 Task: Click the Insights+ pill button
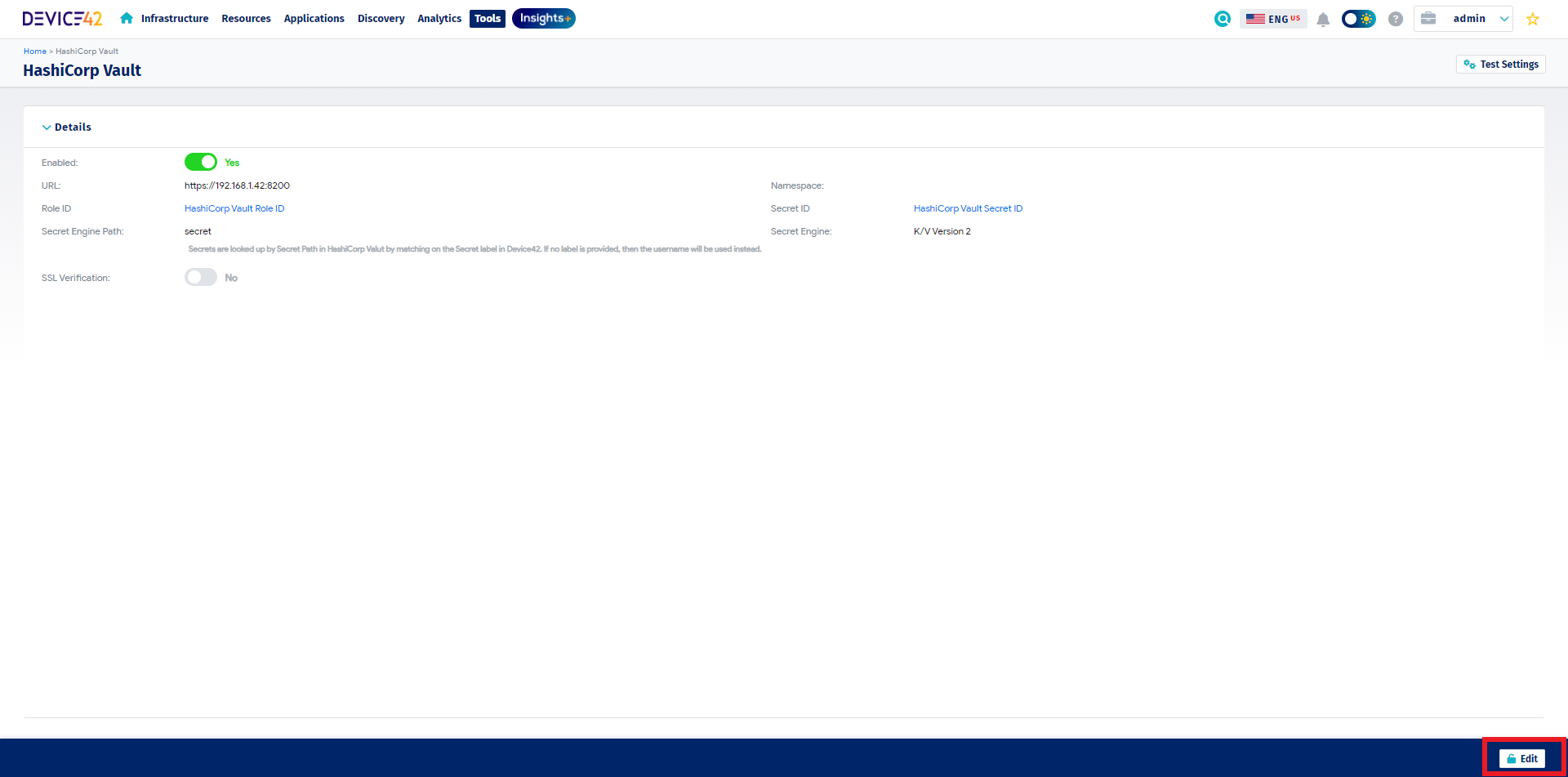point(544,19)
